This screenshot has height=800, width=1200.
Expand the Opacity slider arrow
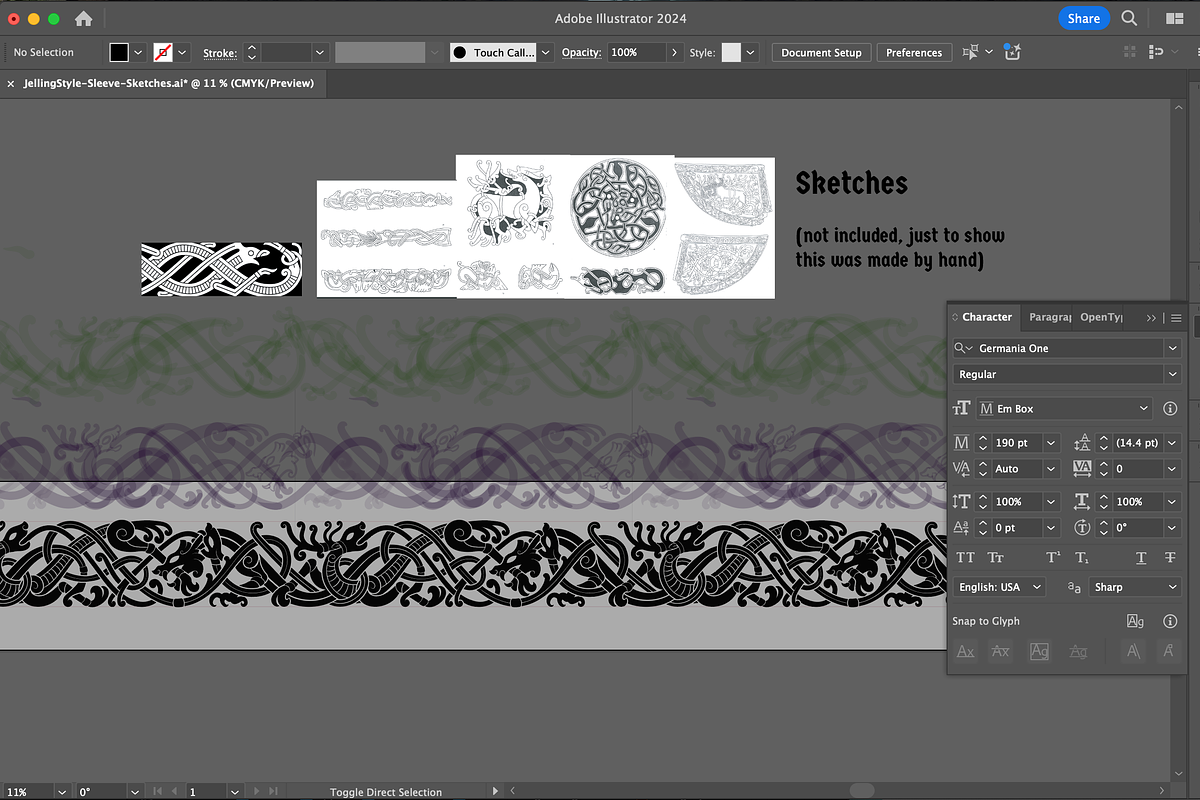click(675, 52)
